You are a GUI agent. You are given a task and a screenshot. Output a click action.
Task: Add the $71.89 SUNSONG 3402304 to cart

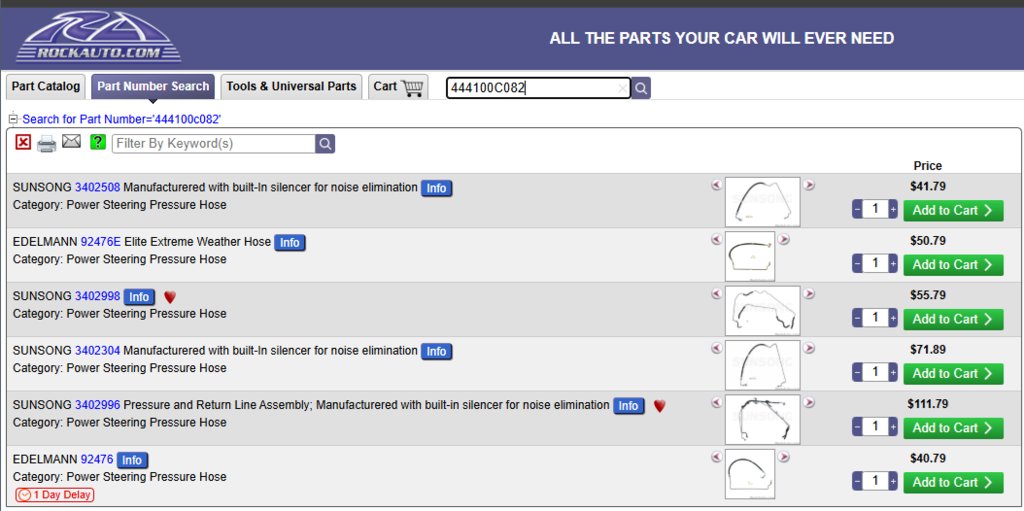point(953,373)
